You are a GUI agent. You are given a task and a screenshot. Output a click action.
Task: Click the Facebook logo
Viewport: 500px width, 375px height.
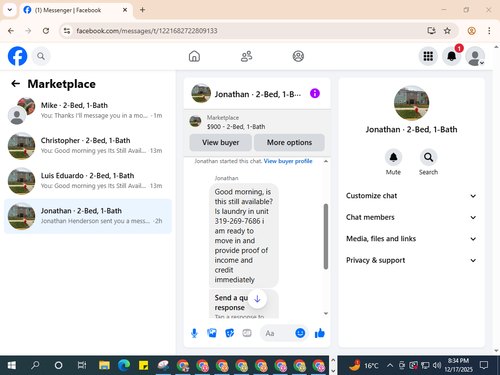(x=17, y=56)
